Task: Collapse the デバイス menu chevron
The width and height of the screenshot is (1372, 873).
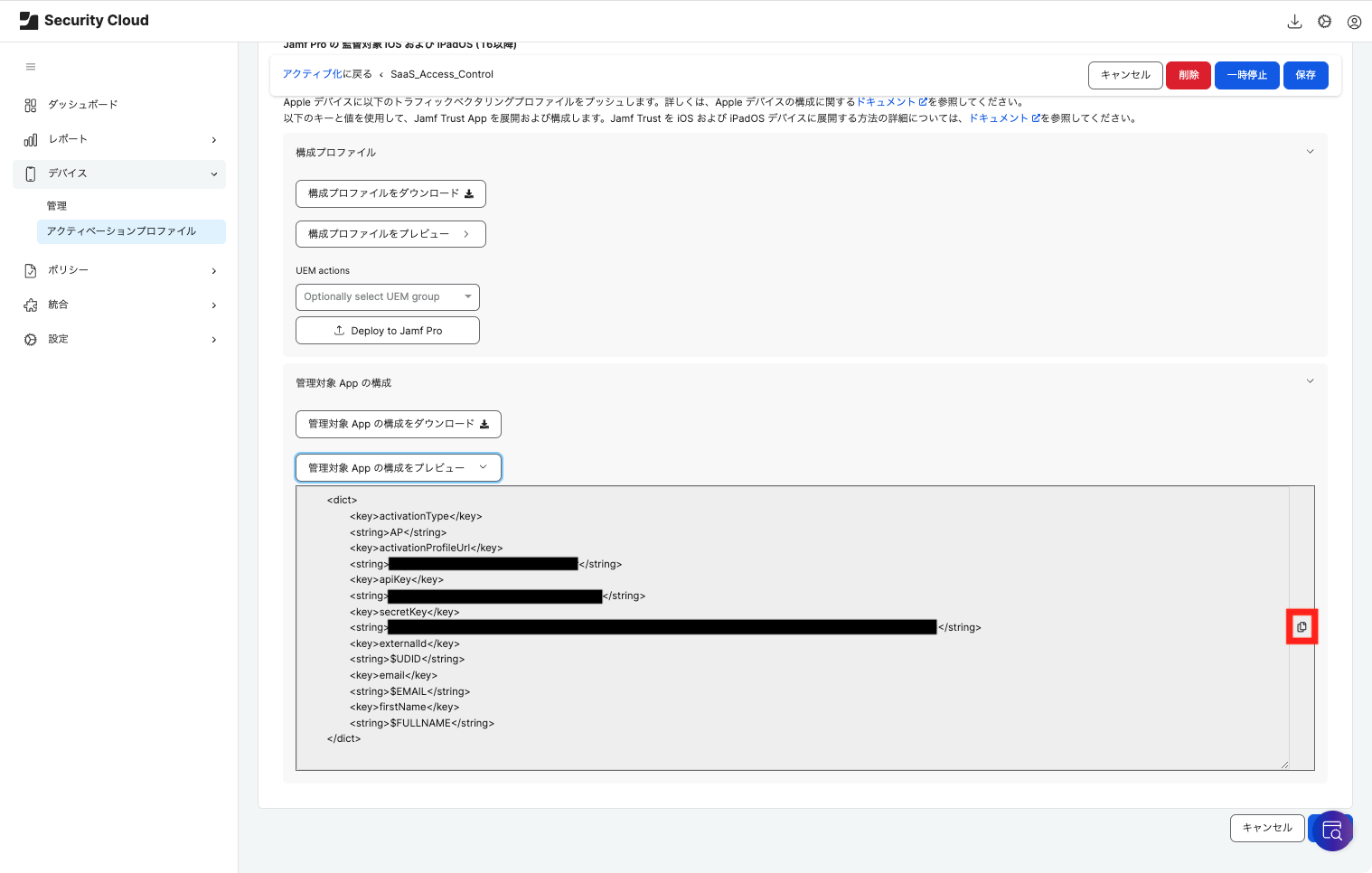Action: [x=214, y=174]
